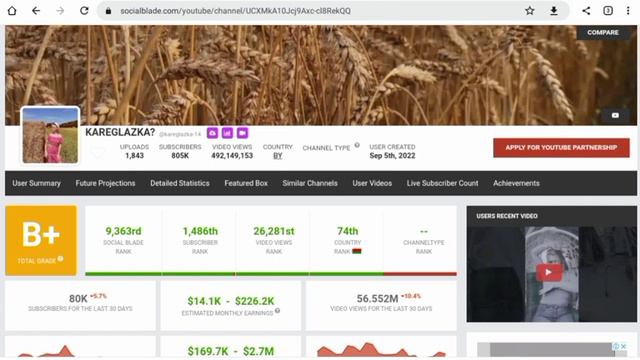Open the Achievements tab
The width and height of the screenshot is (640, 360).
516,183
